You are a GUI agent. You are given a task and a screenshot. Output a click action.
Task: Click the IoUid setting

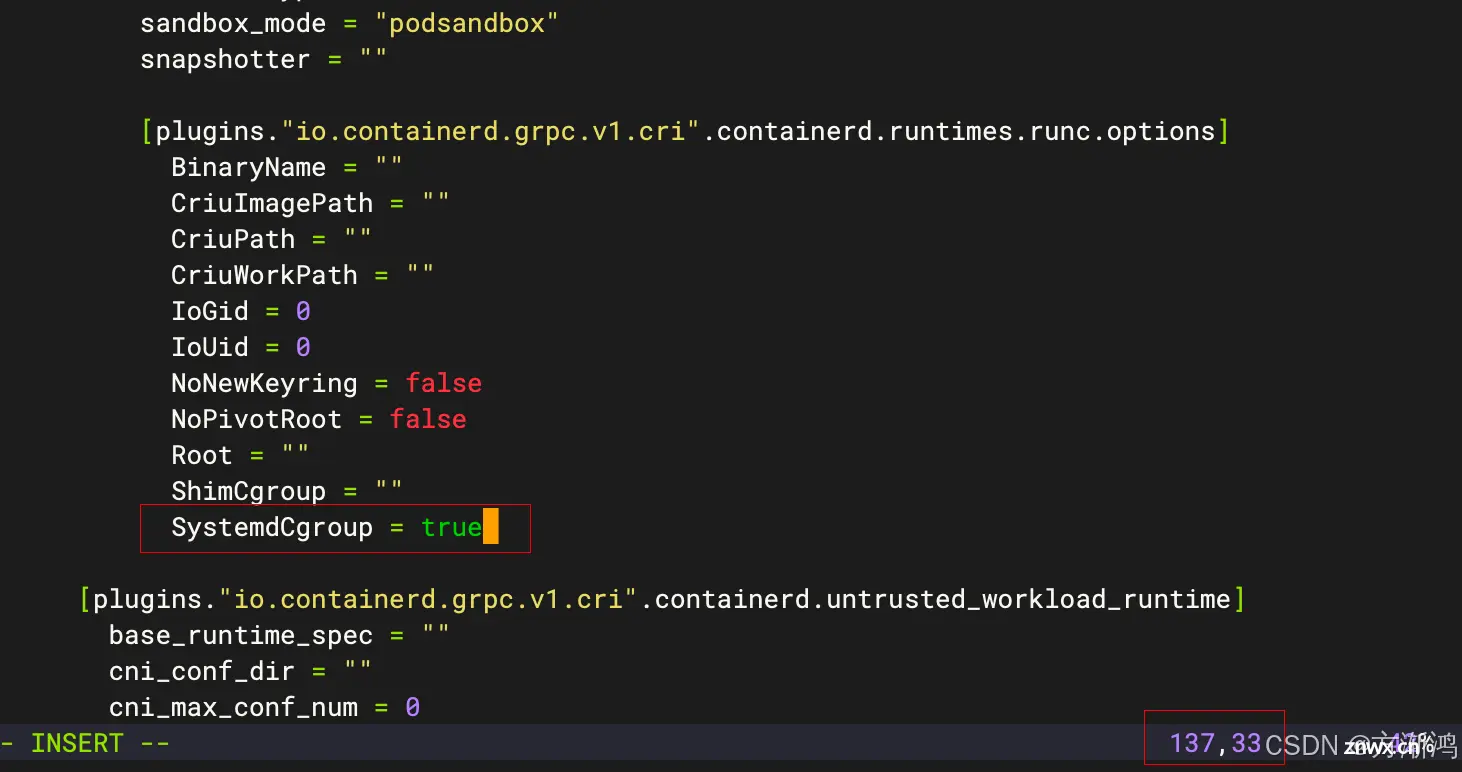pyautogui.click(x=240, y=347)
